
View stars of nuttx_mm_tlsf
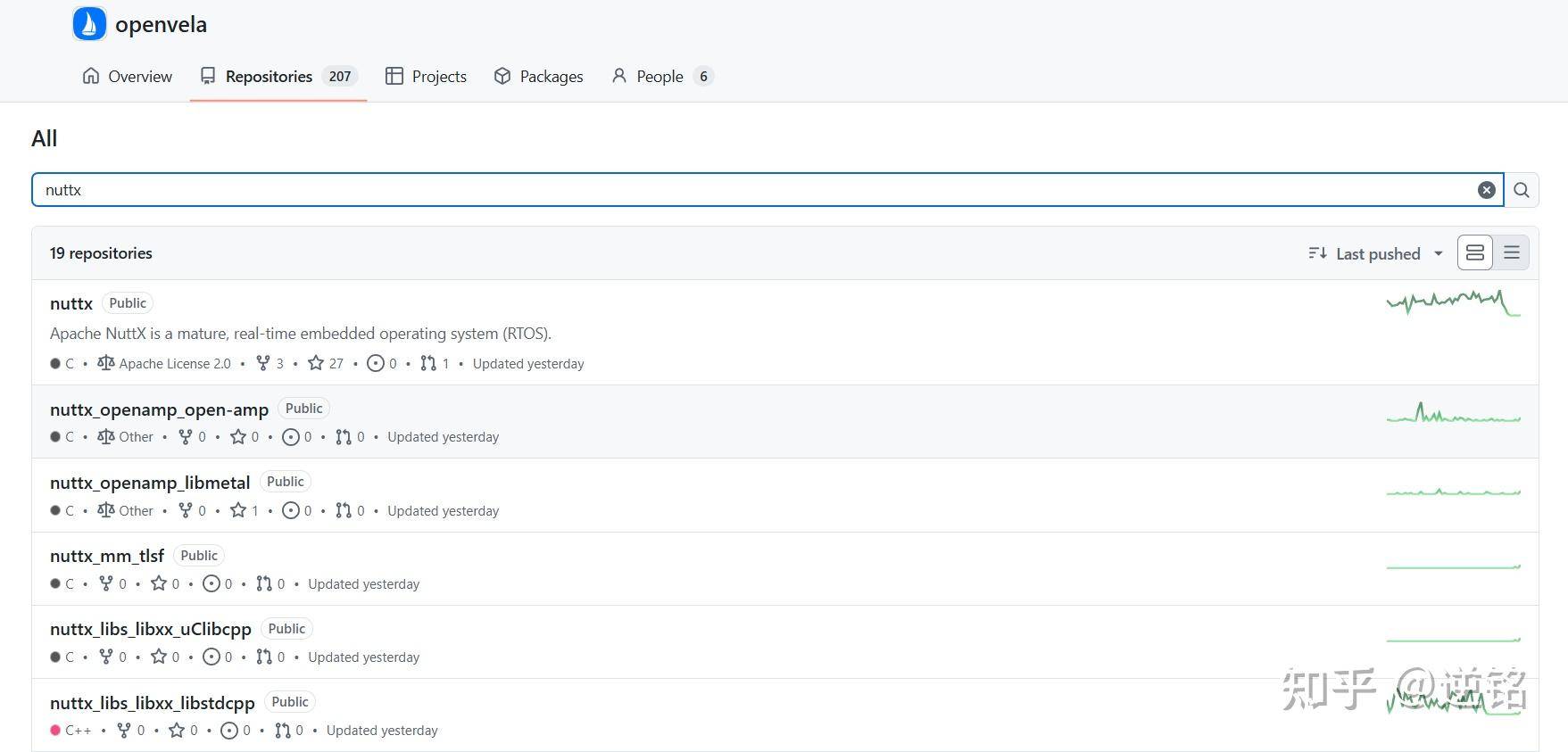(165, 583)
